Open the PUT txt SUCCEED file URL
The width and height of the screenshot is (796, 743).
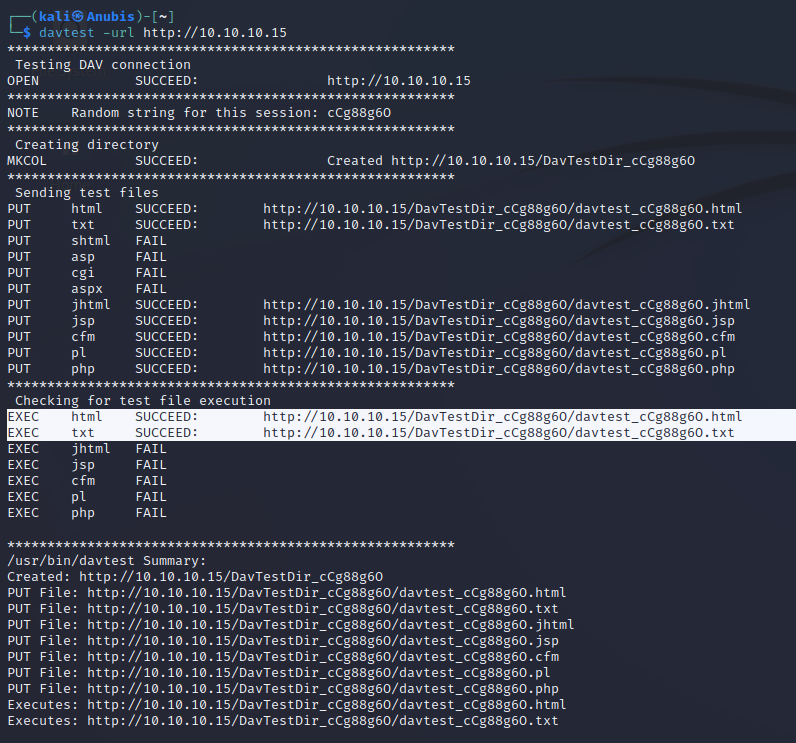(x=498, y=224)
